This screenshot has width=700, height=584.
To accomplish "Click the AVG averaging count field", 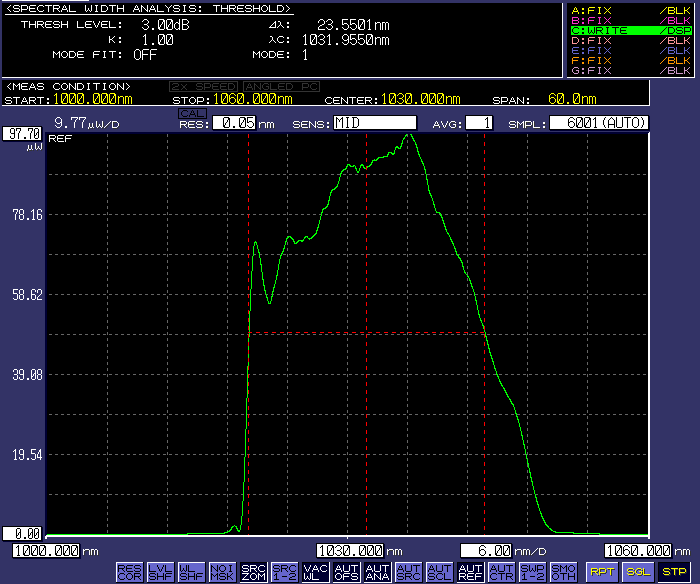I will 479,123.
